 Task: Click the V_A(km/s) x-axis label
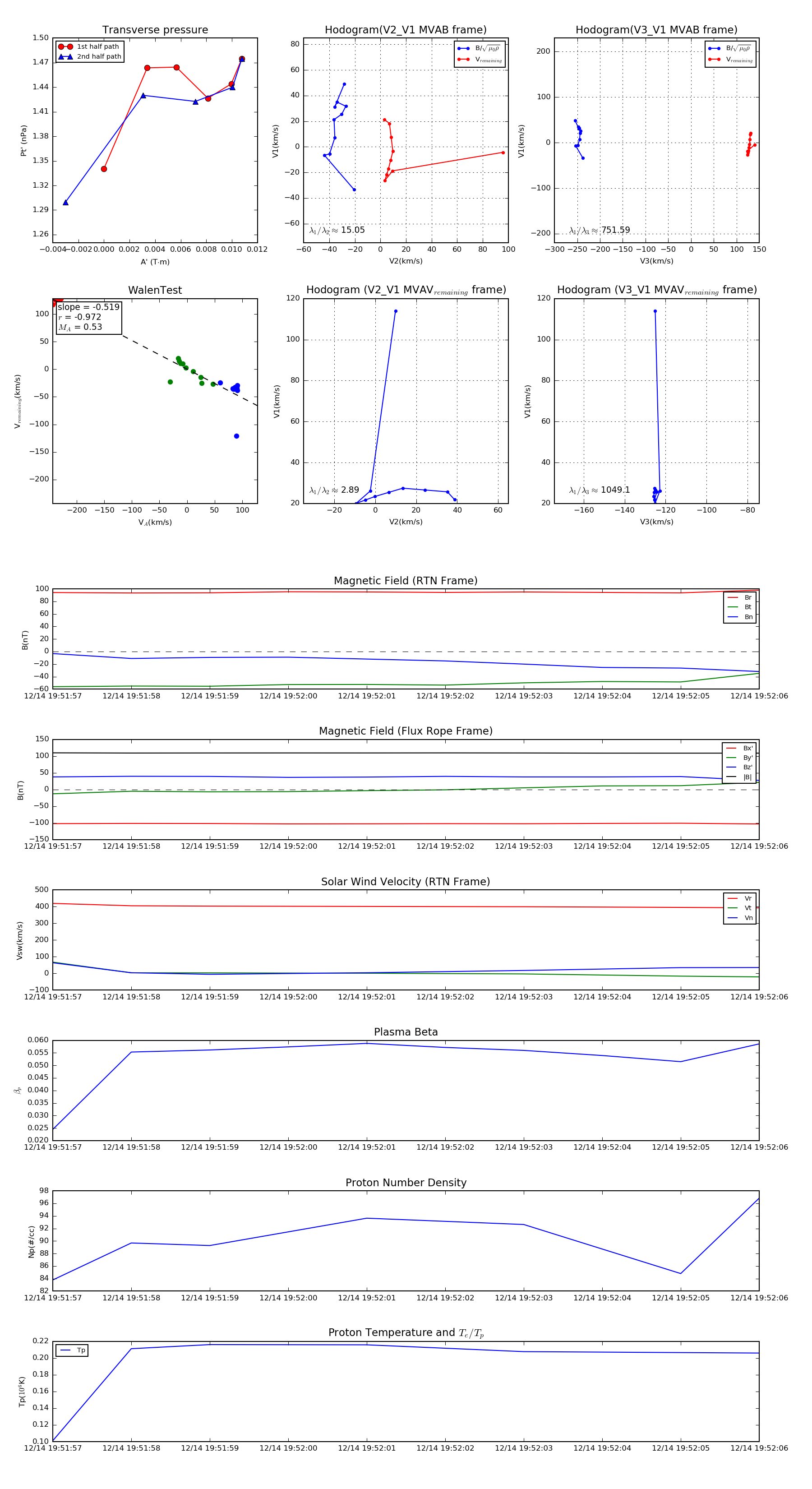[155, 523]
